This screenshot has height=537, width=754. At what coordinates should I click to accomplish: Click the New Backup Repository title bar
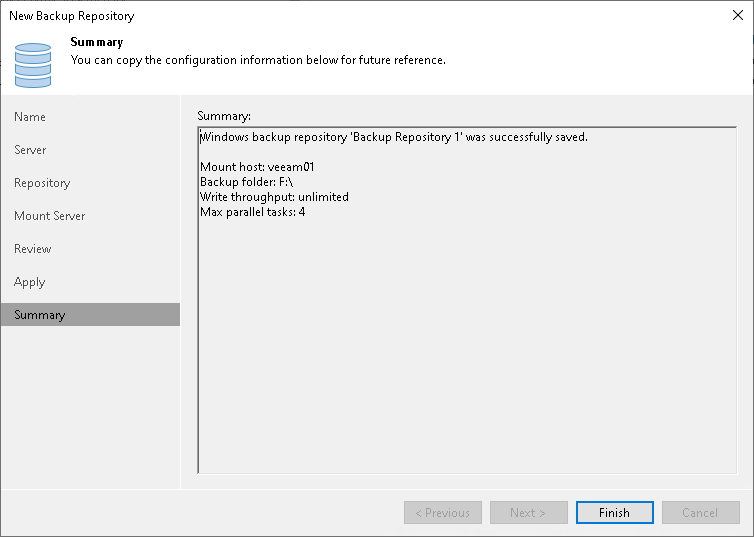[x=300, y=16]
